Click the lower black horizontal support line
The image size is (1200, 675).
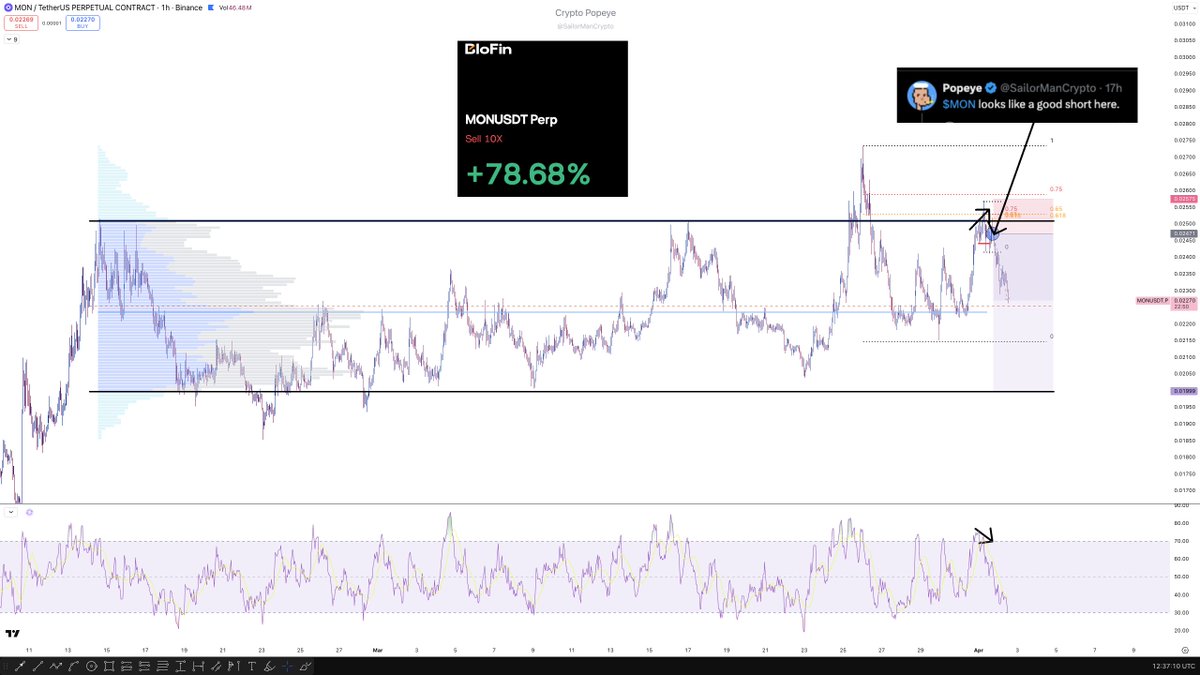click(570, 391)
